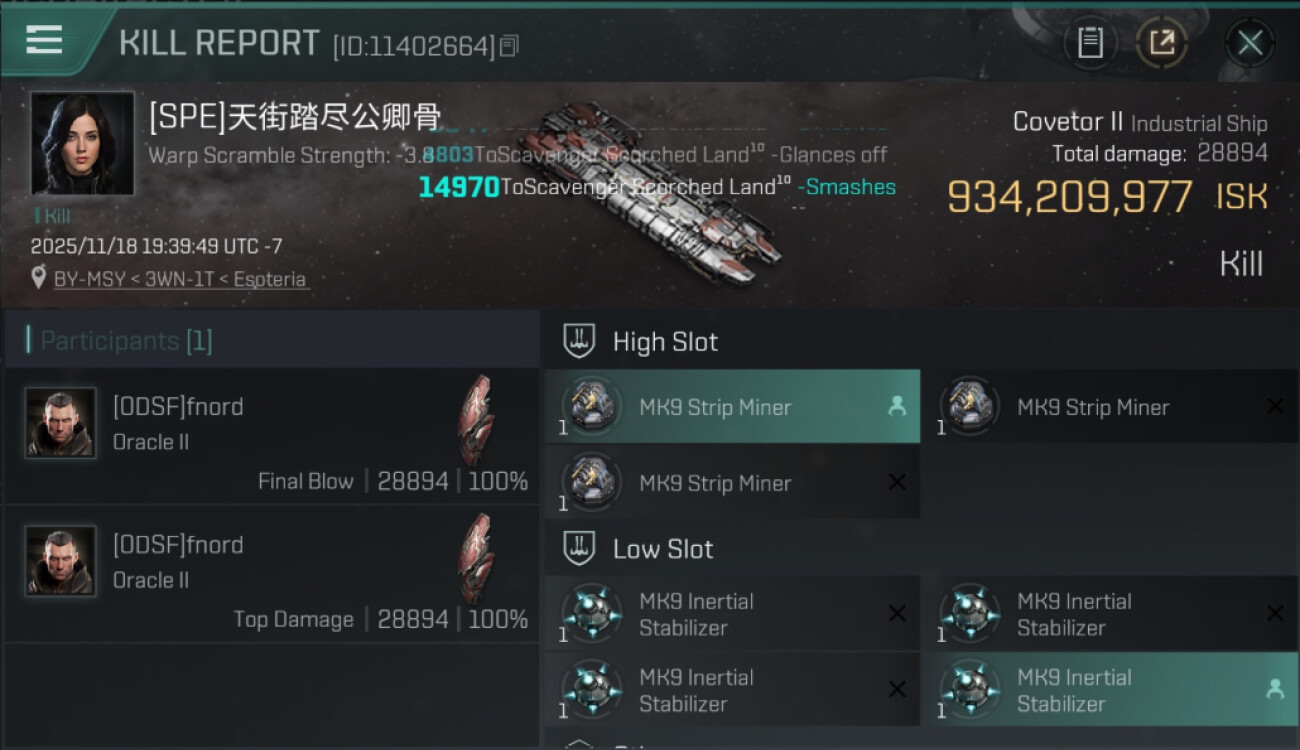Click the X on first MK9 Inertial Stabilizer
The image size is (1300, 750).
coord(897,613)
